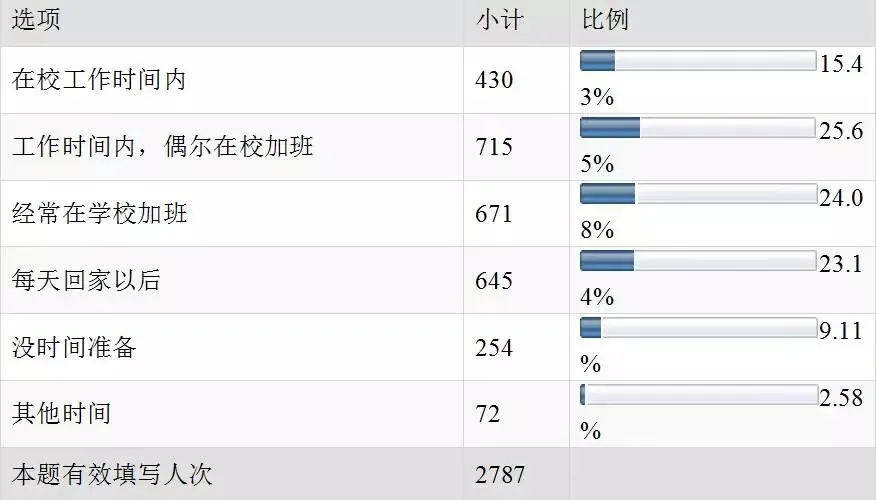Image resolution: width=876 pixels, height=500 pixels.
Task: Click the 23.14% progress bar
Action: click(698, 262)
